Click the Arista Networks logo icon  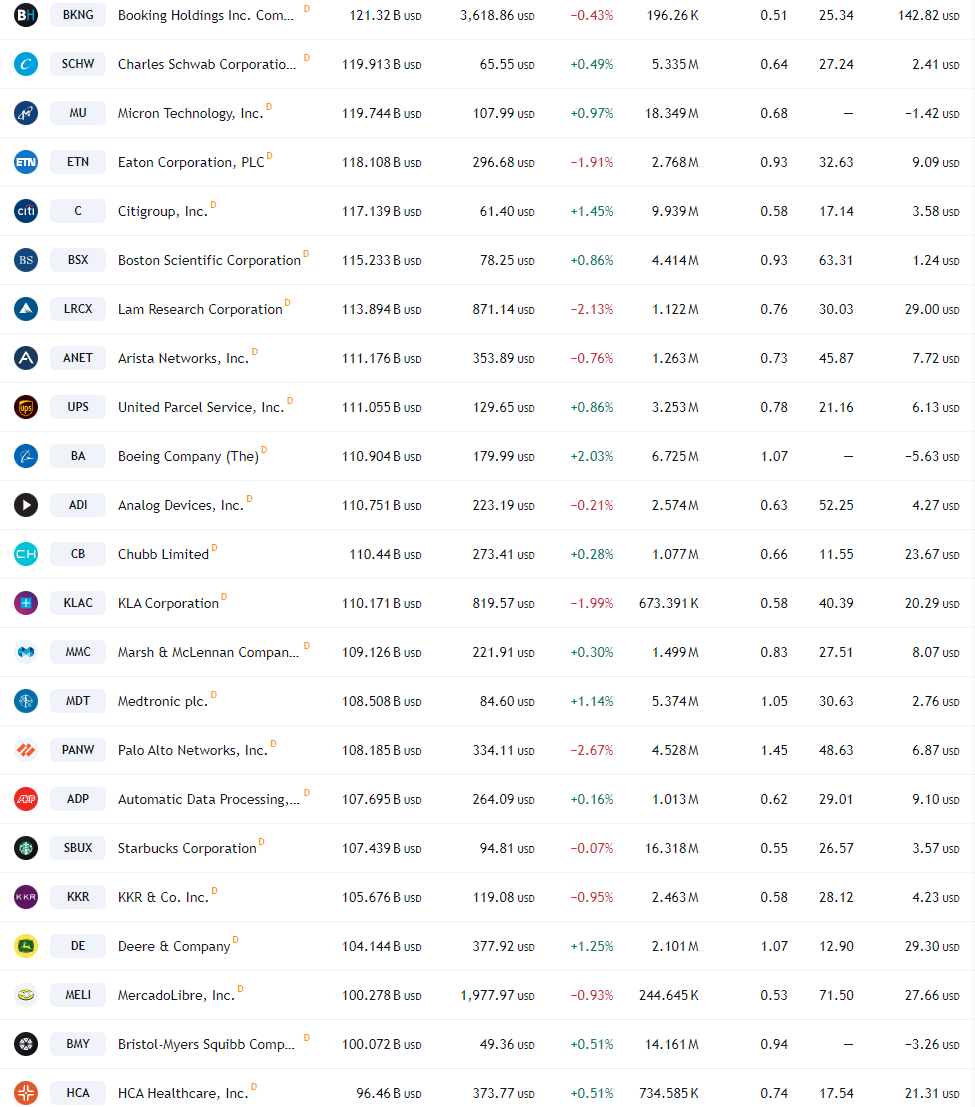click(26, 358)
